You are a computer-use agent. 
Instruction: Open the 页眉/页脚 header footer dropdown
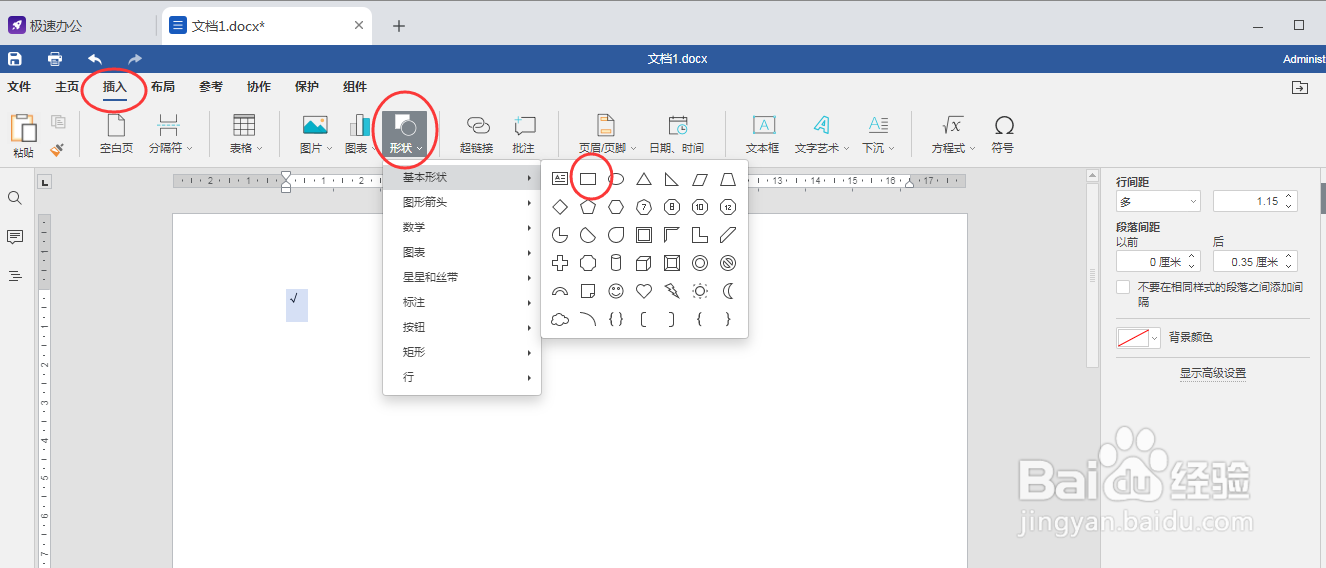(x=606, y=134)
